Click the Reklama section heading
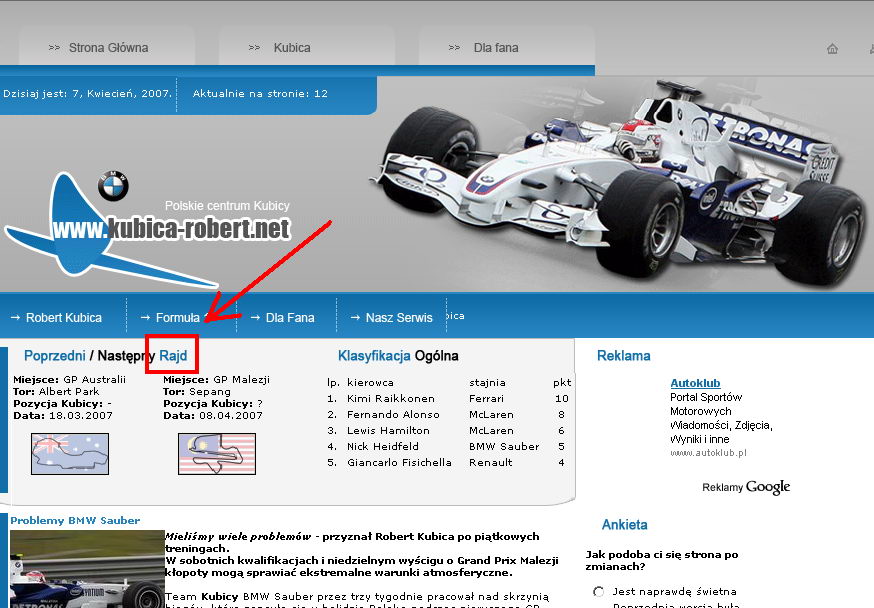This screenshot has height=608, width=874. point(623,356)
